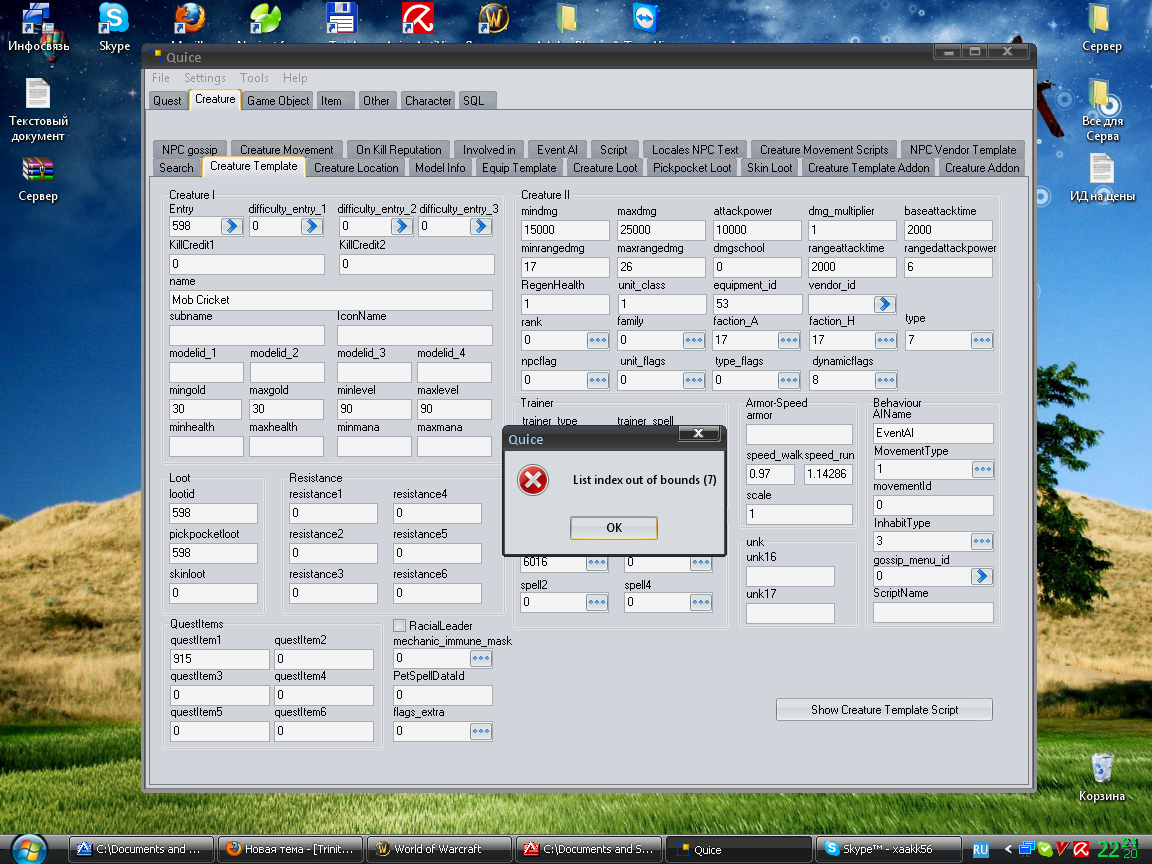The image size is (1152, 864).
Task: Click the equipment_id field showing 53
Action: [757, 303]
